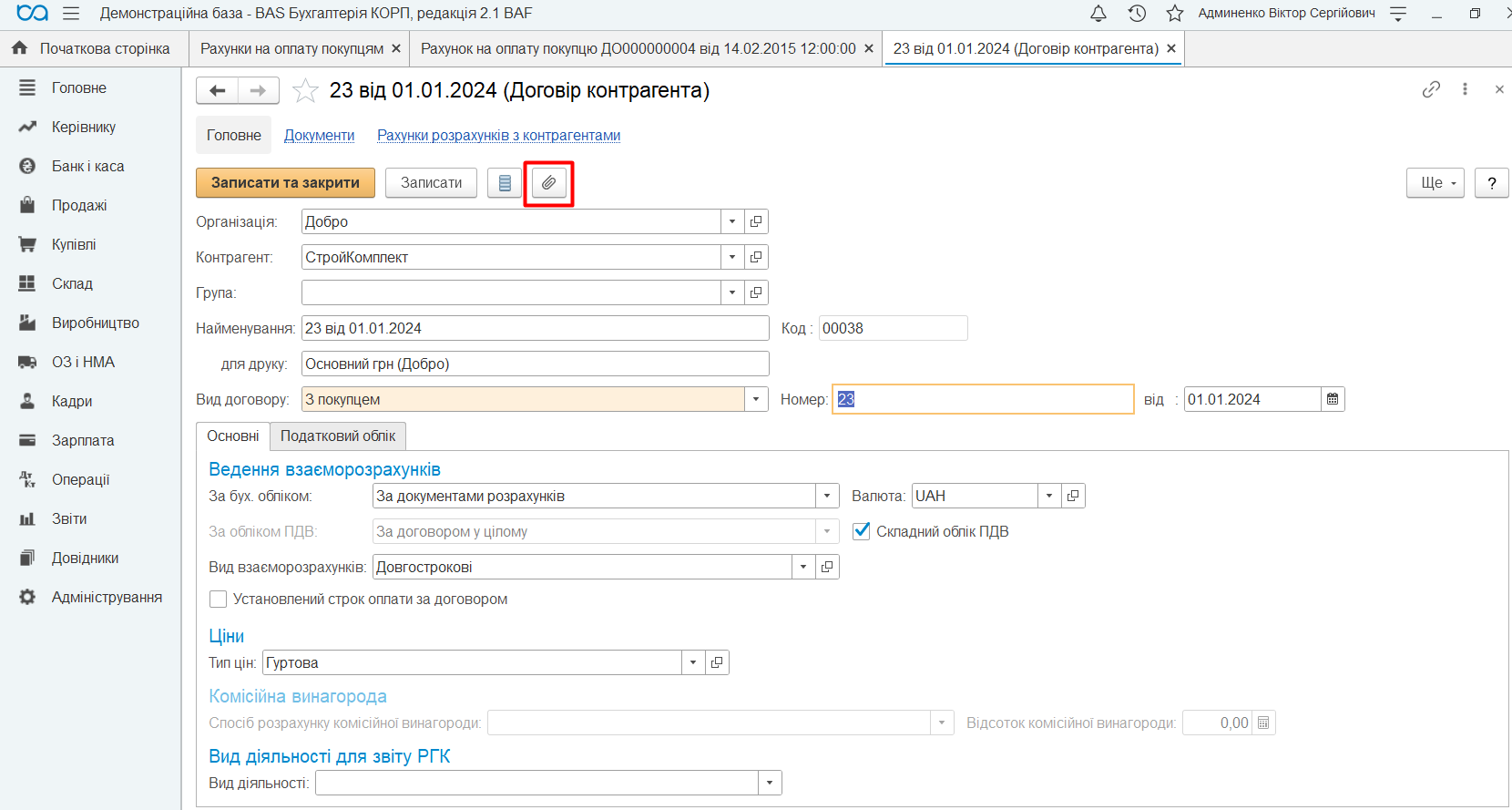Open the Ще menu button
The height and width of the screenshot is (810, 1512).
click(1435, 183)
